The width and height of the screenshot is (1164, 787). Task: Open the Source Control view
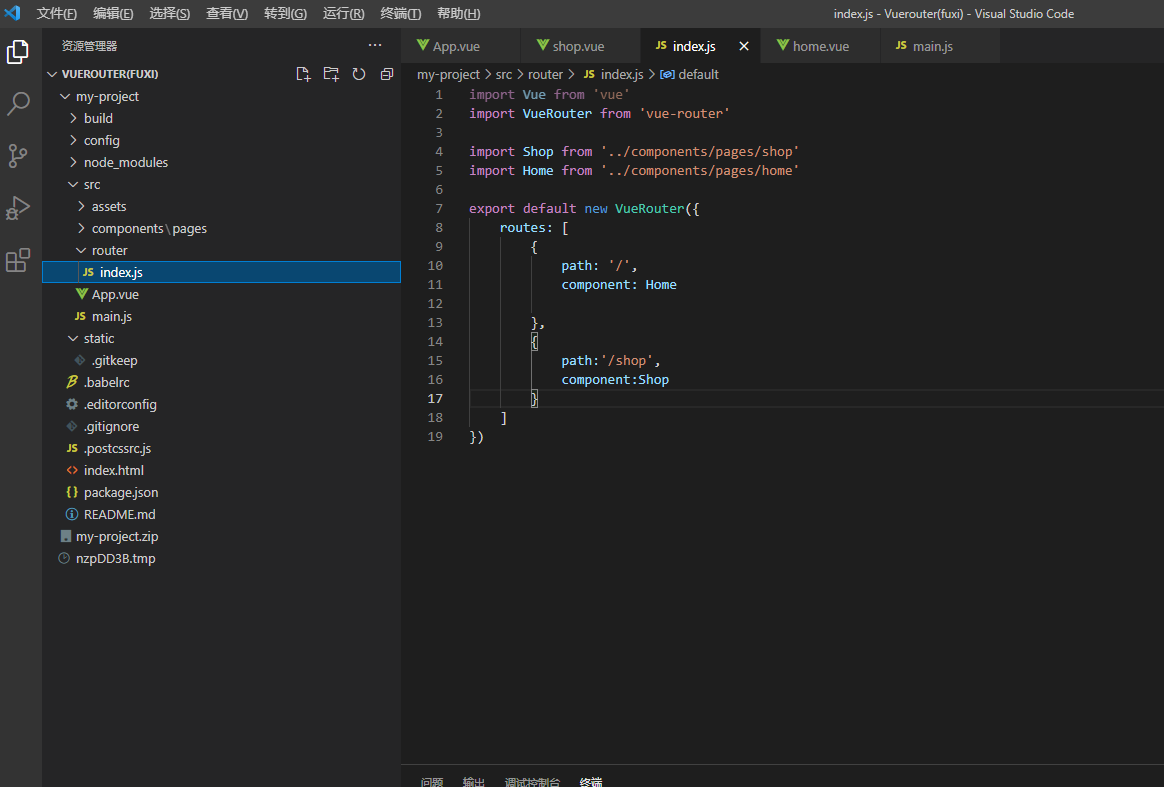pos(18,156)
